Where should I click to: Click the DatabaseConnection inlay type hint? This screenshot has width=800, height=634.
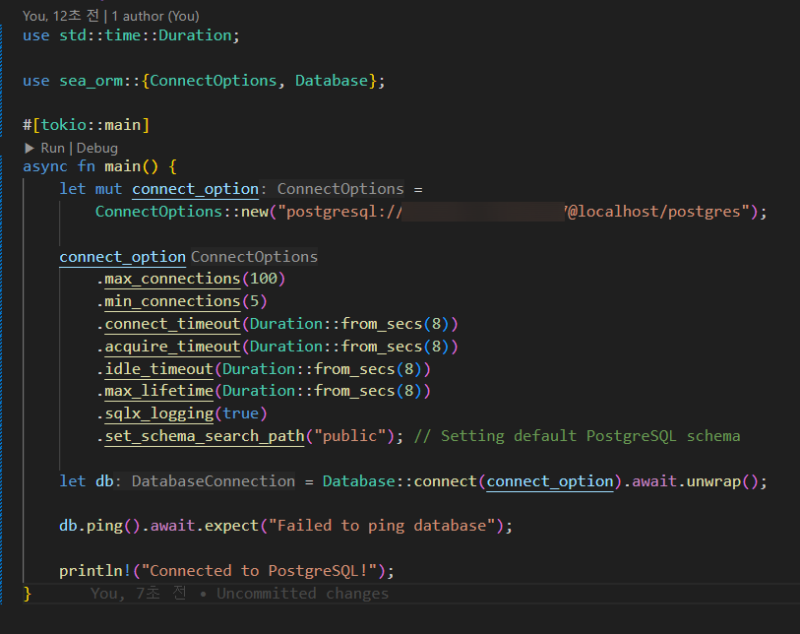[x=213, y=481]
